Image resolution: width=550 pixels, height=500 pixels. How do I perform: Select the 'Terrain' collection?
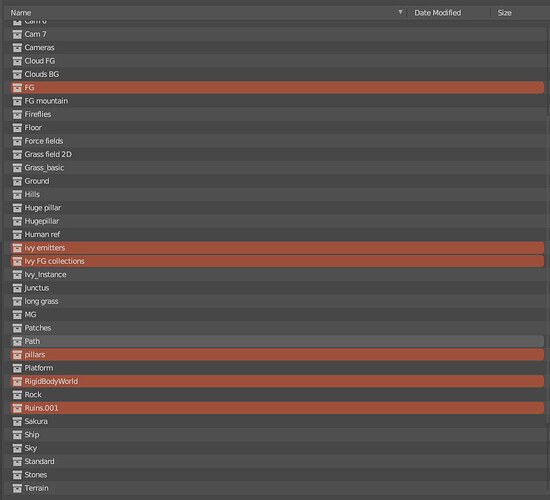(x=277, y=488)
